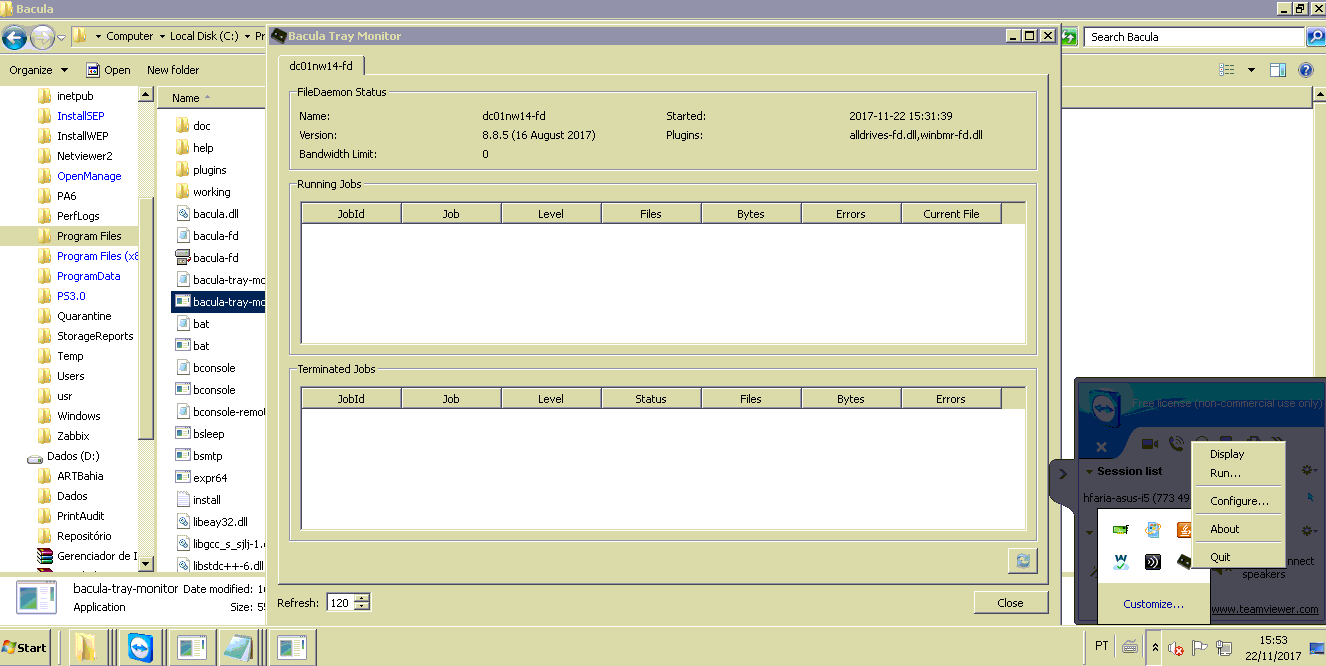Image resolution: width=1326 pixels, height=666 pixels.
Task: Click Status header in Terminated Jobs
Action: 651,399
